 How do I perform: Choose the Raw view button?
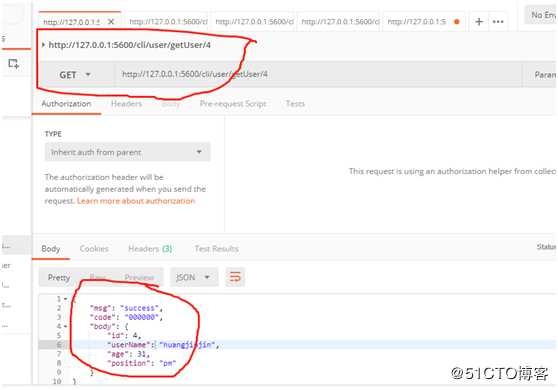(97, 277)
